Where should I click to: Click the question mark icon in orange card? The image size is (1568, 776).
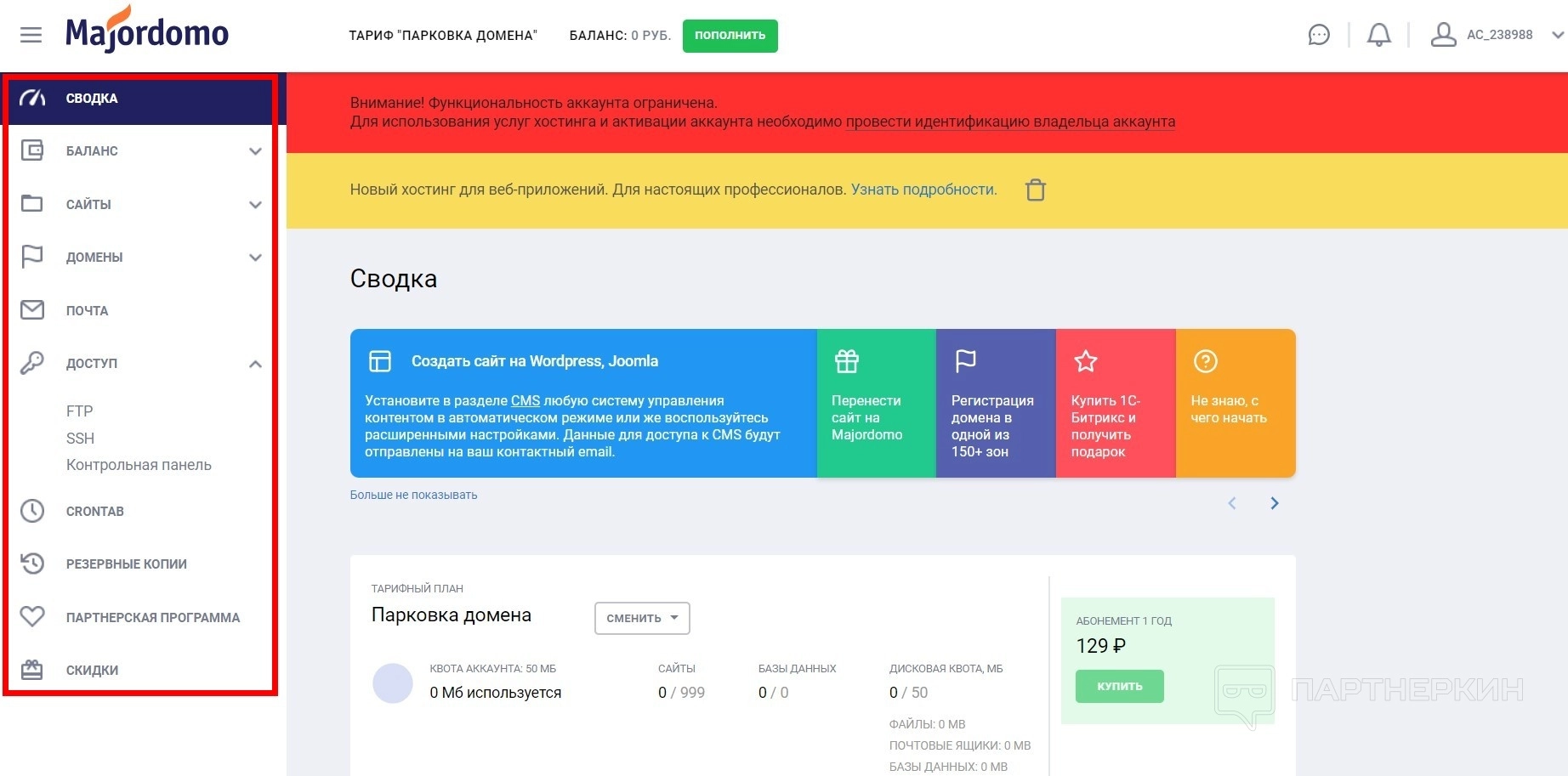click(1206, 361)
